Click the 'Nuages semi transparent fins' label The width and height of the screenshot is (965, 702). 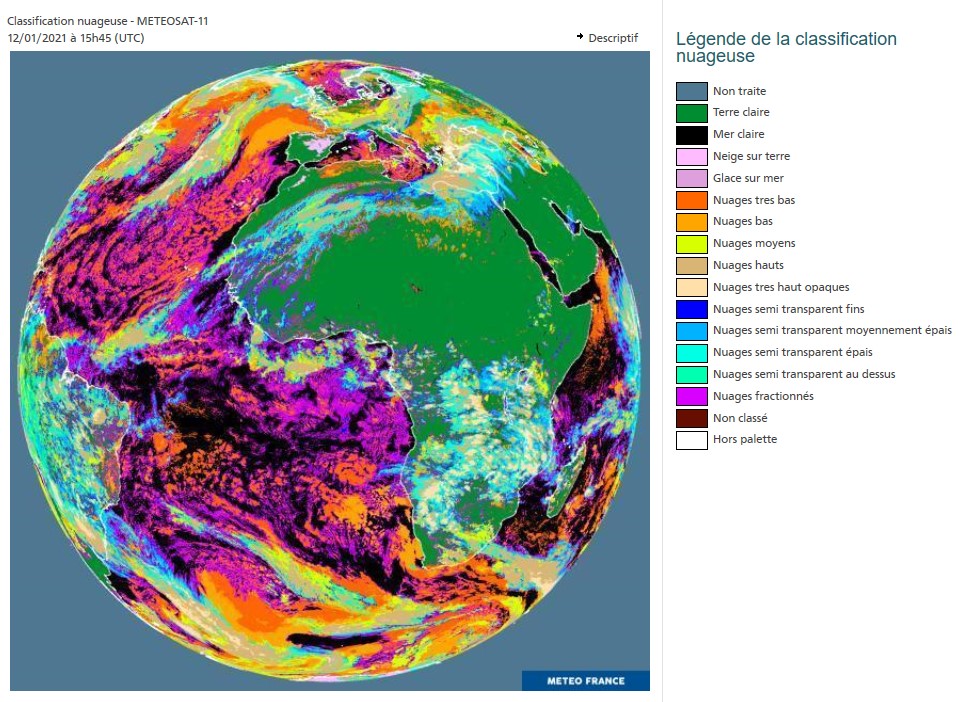point(788,309)
